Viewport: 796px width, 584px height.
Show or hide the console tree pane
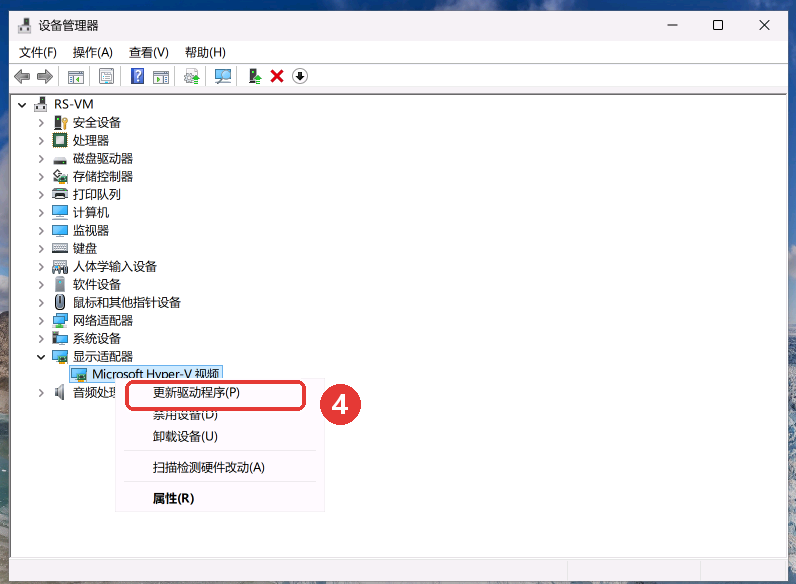pyautogui.click(x=76, y=77)
